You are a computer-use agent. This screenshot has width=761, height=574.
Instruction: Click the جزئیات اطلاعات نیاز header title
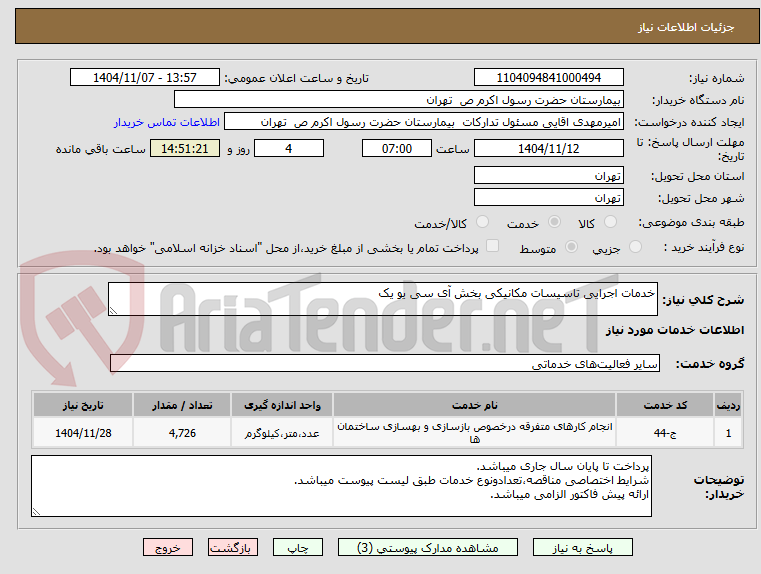coord(686,27)
